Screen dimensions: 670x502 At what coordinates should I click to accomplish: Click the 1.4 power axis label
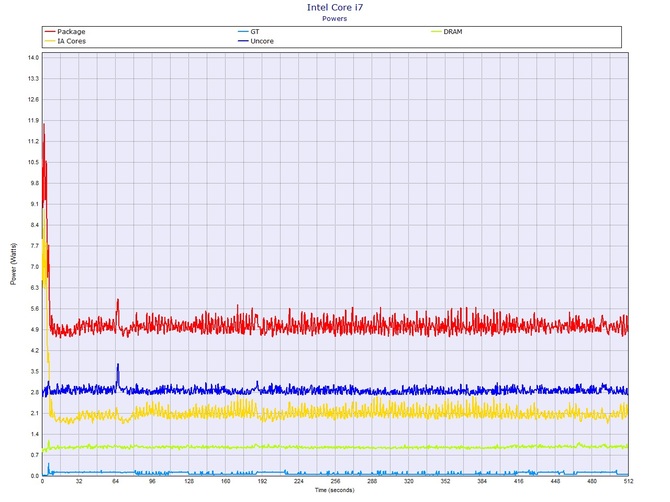coord(34,434)
